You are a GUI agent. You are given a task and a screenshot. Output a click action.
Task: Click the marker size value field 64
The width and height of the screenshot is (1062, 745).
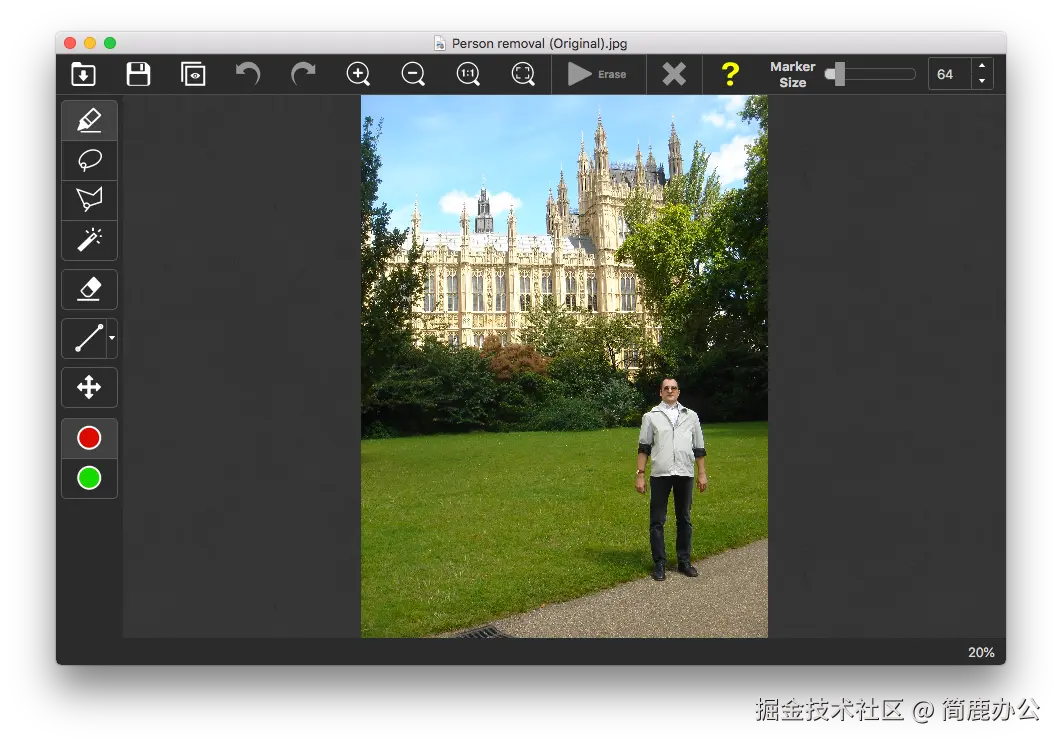point(949,74)
